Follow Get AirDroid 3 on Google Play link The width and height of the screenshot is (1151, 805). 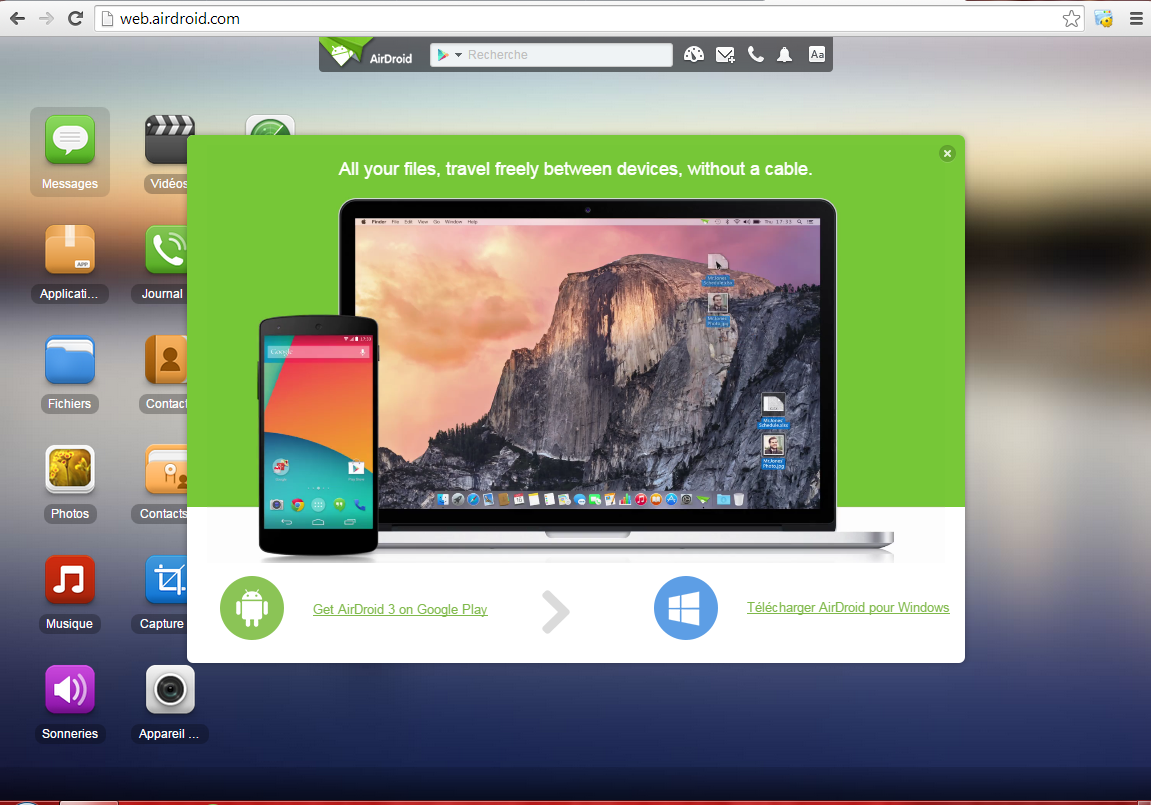point(400,609)
